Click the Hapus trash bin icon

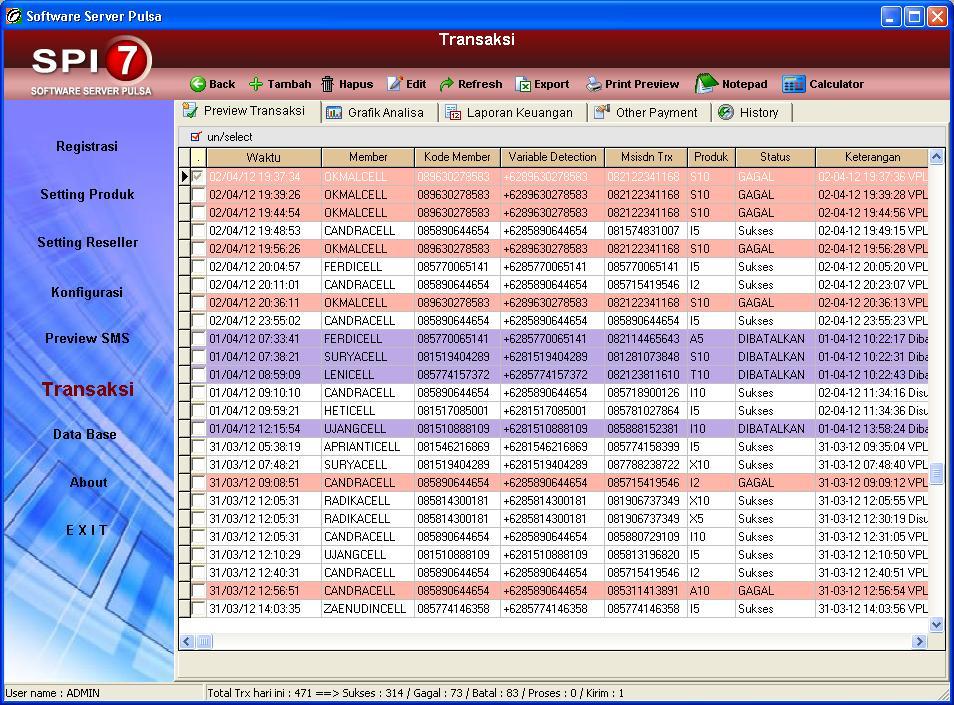tap(327, 84)
